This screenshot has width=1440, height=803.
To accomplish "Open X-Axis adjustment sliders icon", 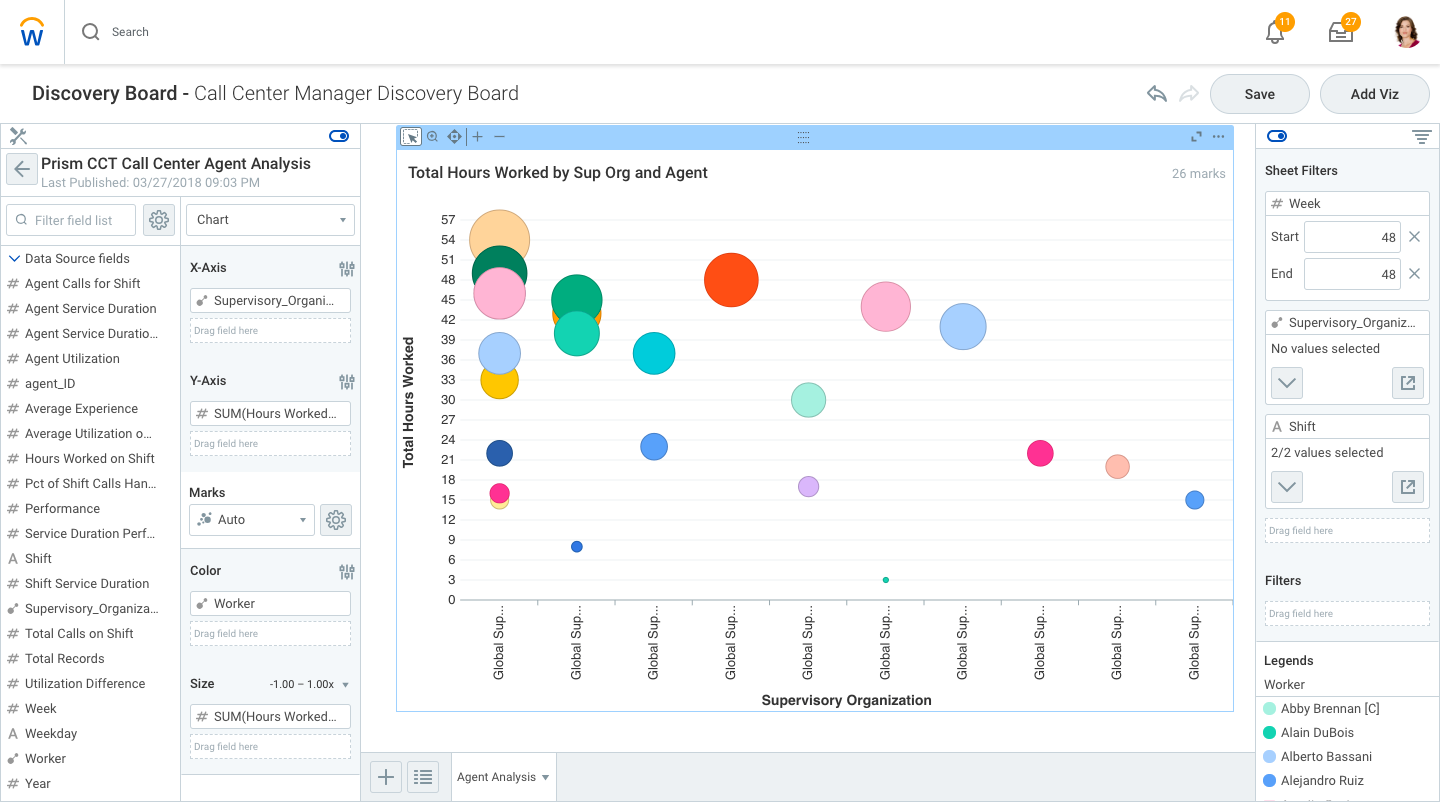I will (x=346, y=268).
